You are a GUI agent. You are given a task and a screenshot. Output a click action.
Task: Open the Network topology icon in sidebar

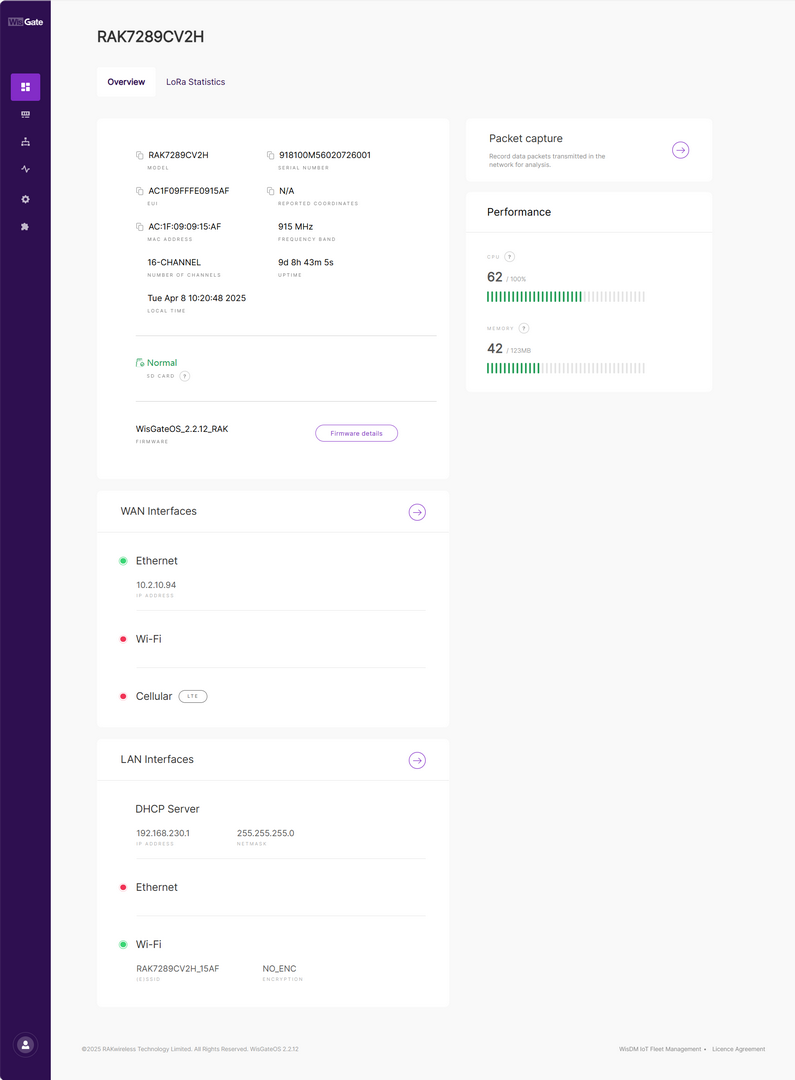point(25,142)
